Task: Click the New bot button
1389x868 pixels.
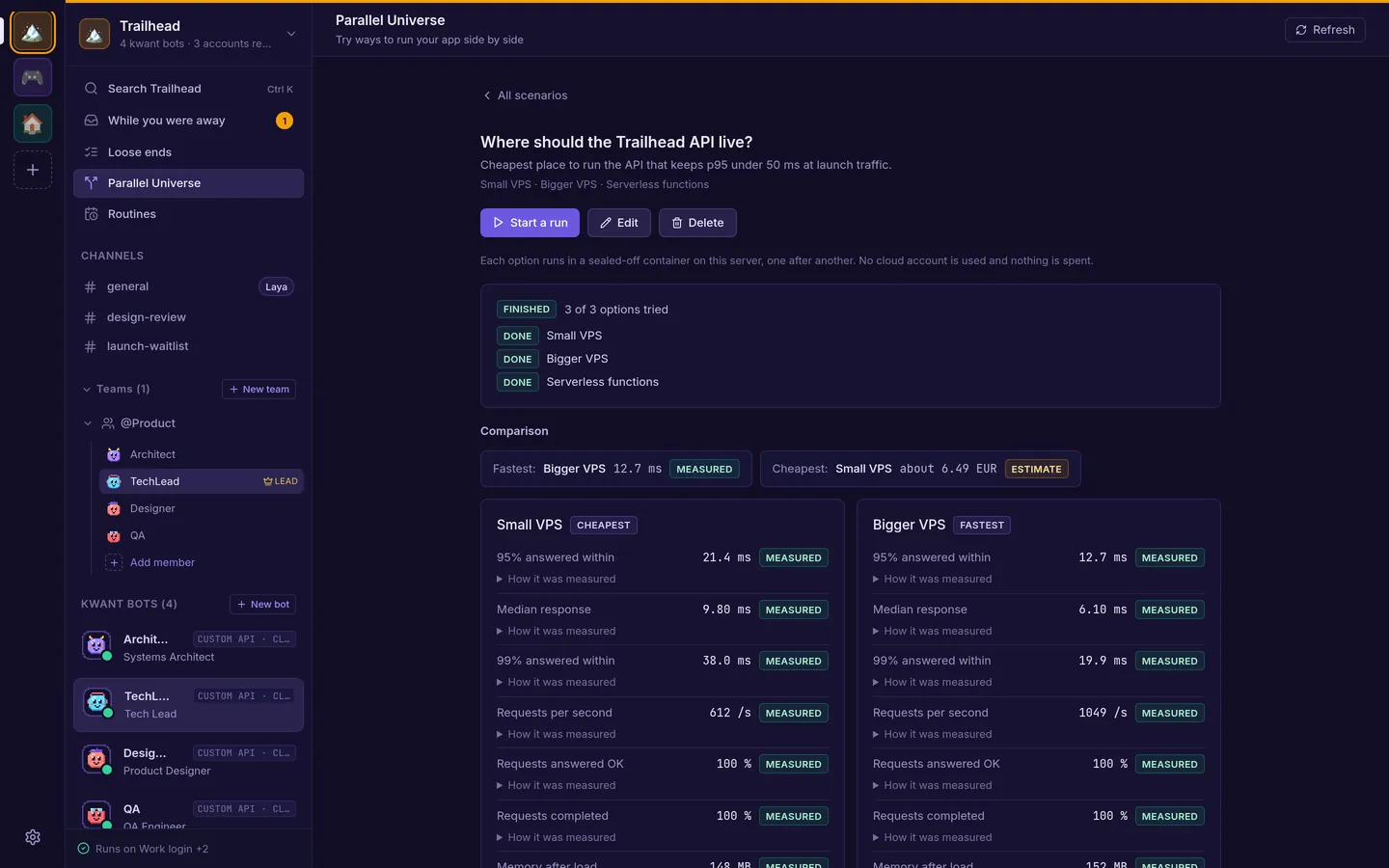Action: (262, 605)
